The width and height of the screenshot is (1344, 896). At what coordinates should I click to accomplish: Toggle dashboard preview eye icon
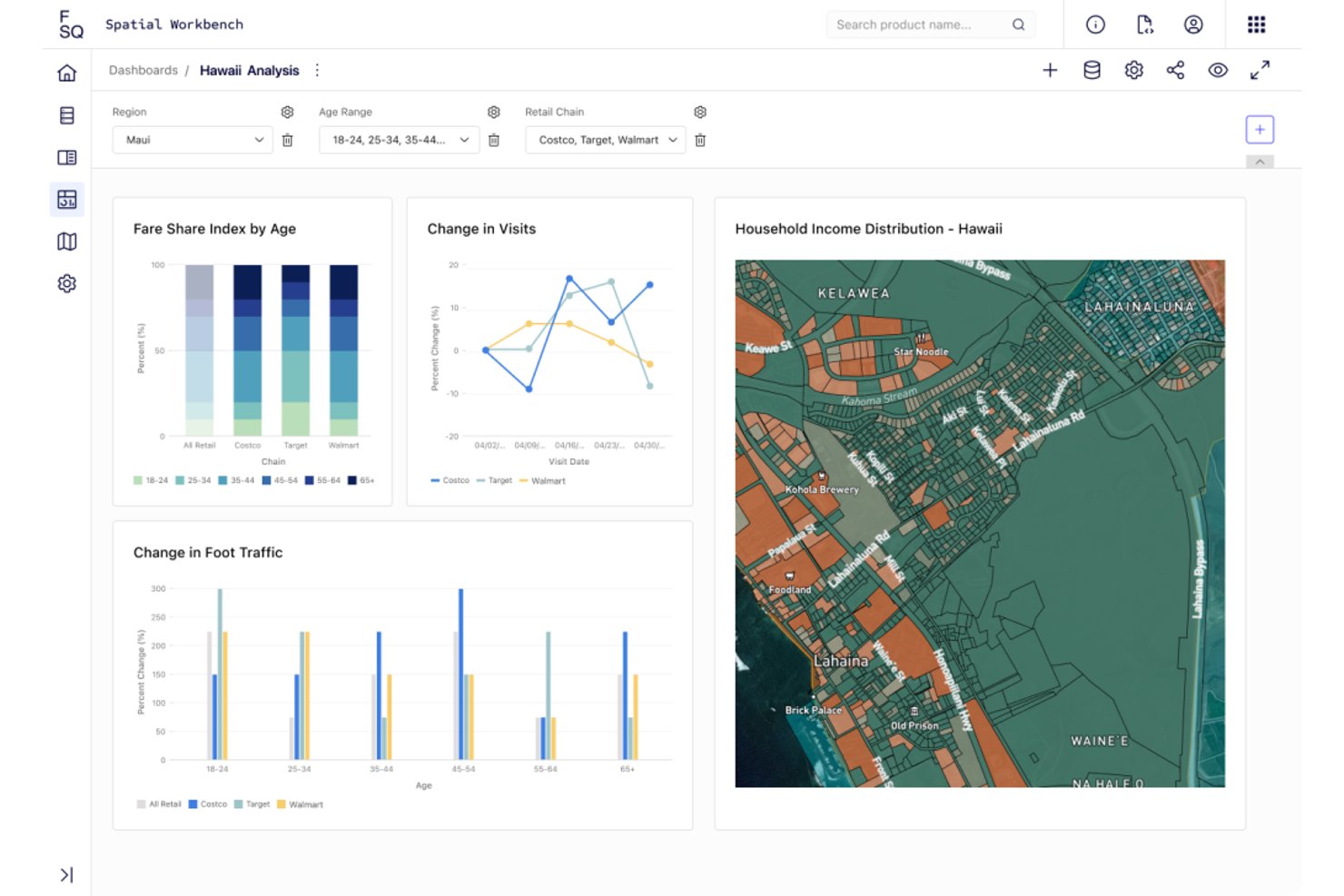click(x=1218, y=70)
